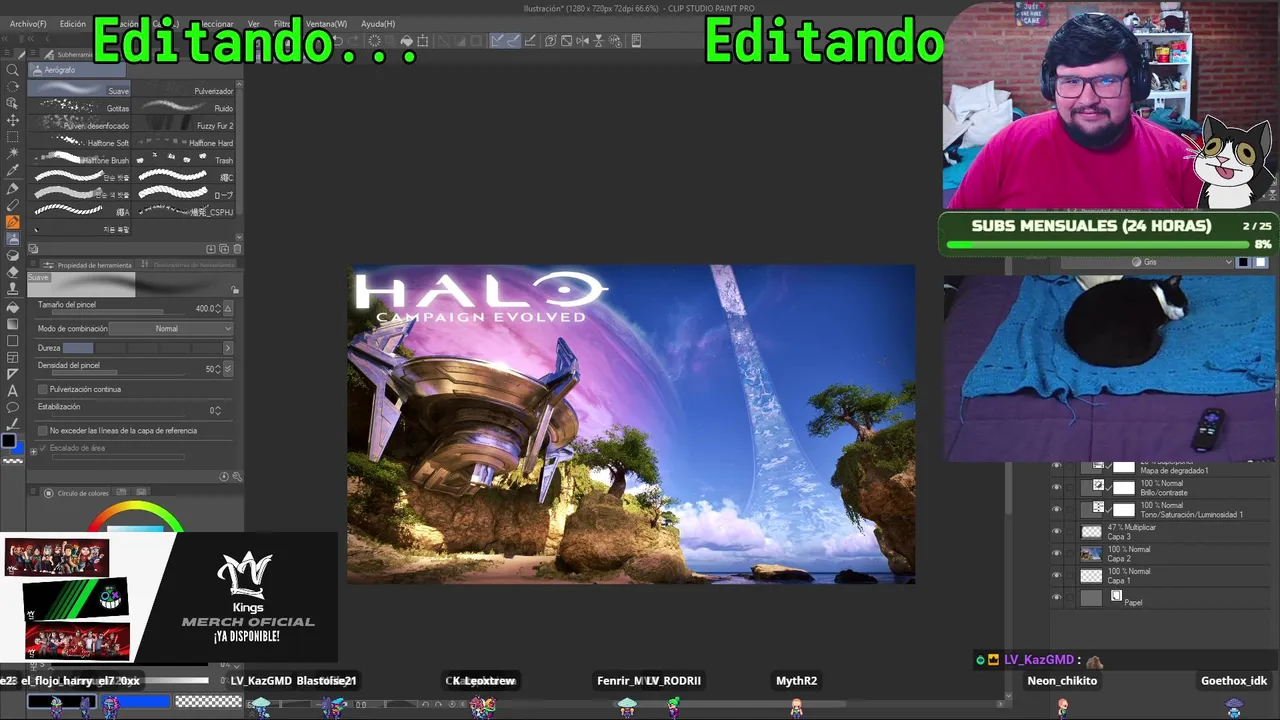The image size is (1280, 720).
Task: Select the Move layer tool
Action: (x=13, y=120)
